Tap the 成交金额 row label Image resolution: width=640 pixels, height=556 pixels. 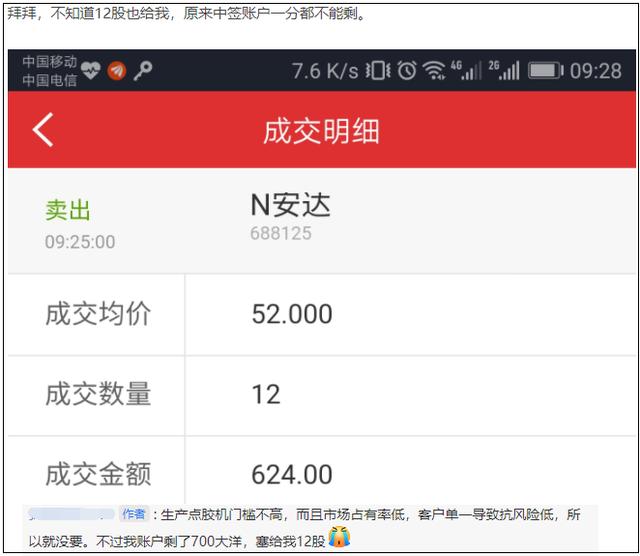point(98,474)
